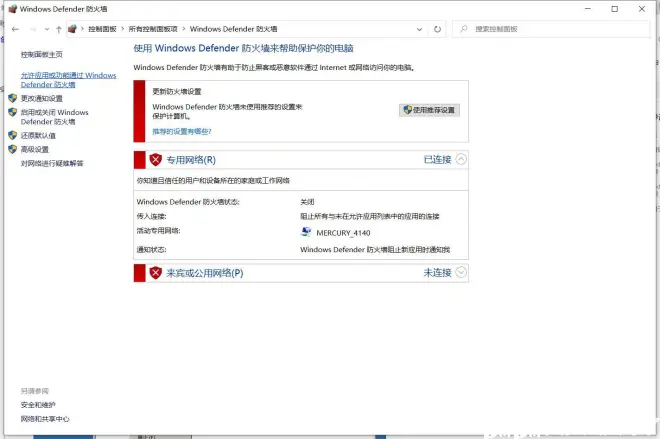The image size is (660, 439).
Task: Maximize the firewall window
Action: click(615, 9)
